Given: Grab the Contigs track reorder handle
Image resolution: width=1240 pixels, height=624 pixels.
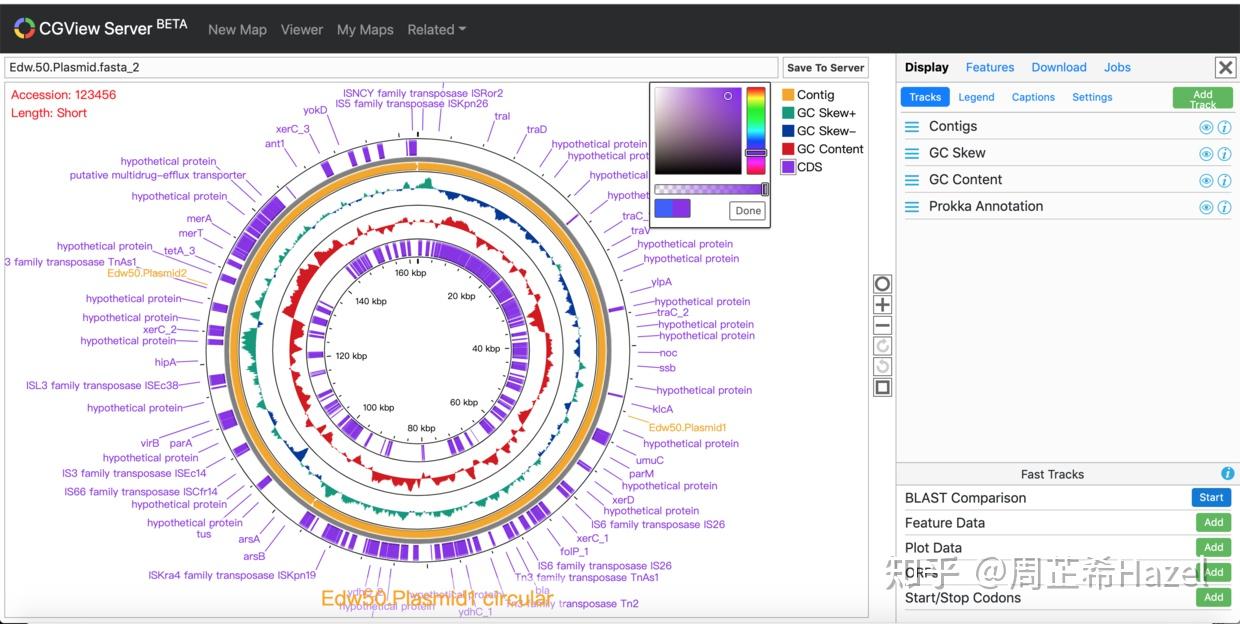Looking at the screenshot, I should pos(912,127).
